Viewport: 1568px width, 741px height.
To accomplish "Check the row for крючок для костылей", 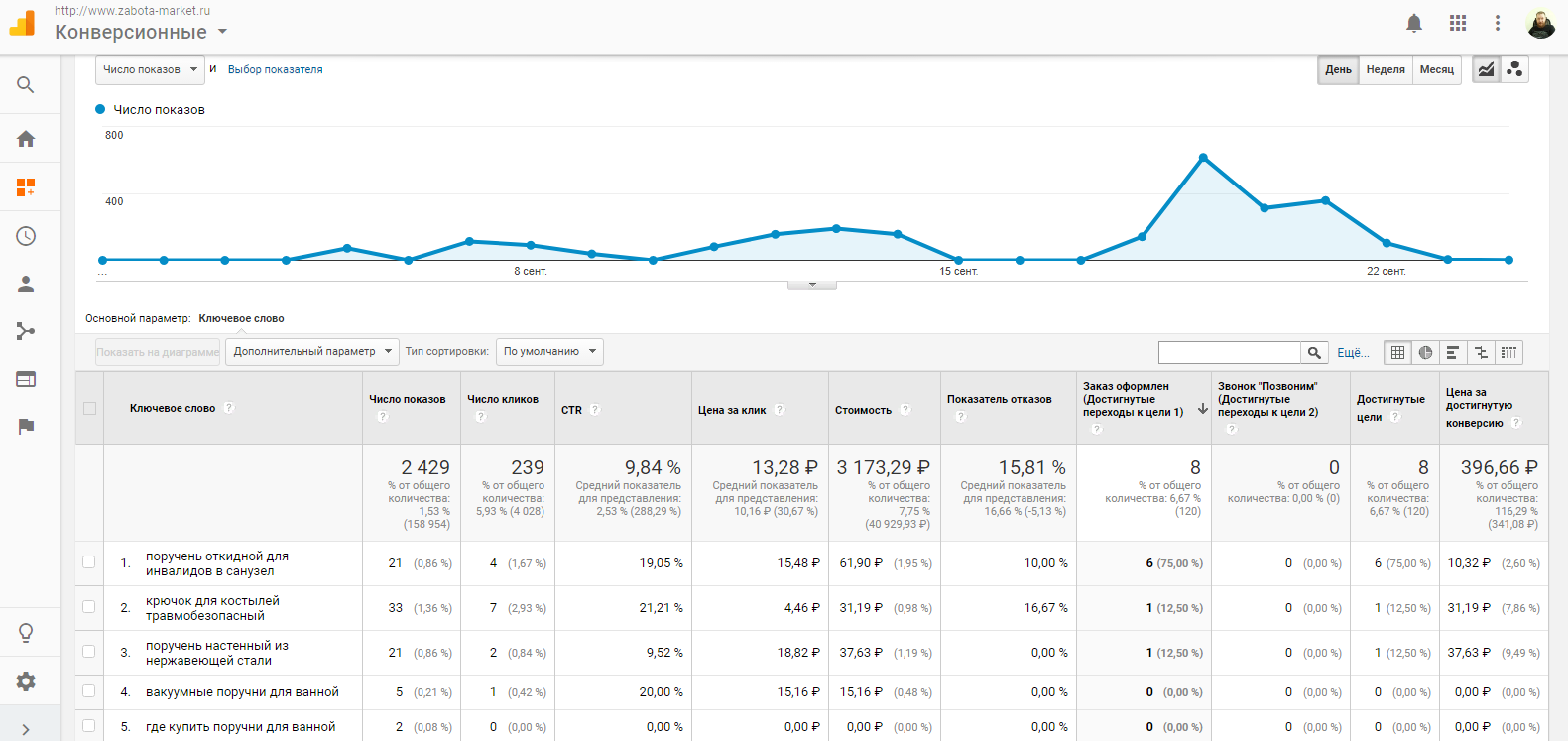I will point(89,607).
